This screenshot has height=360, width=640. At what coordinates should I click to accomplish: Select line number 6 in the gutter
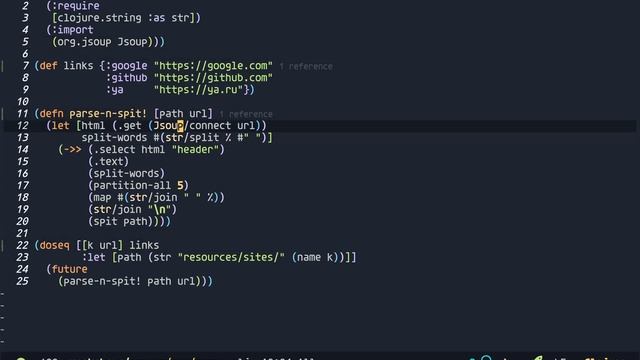click(x=25, y=54)
